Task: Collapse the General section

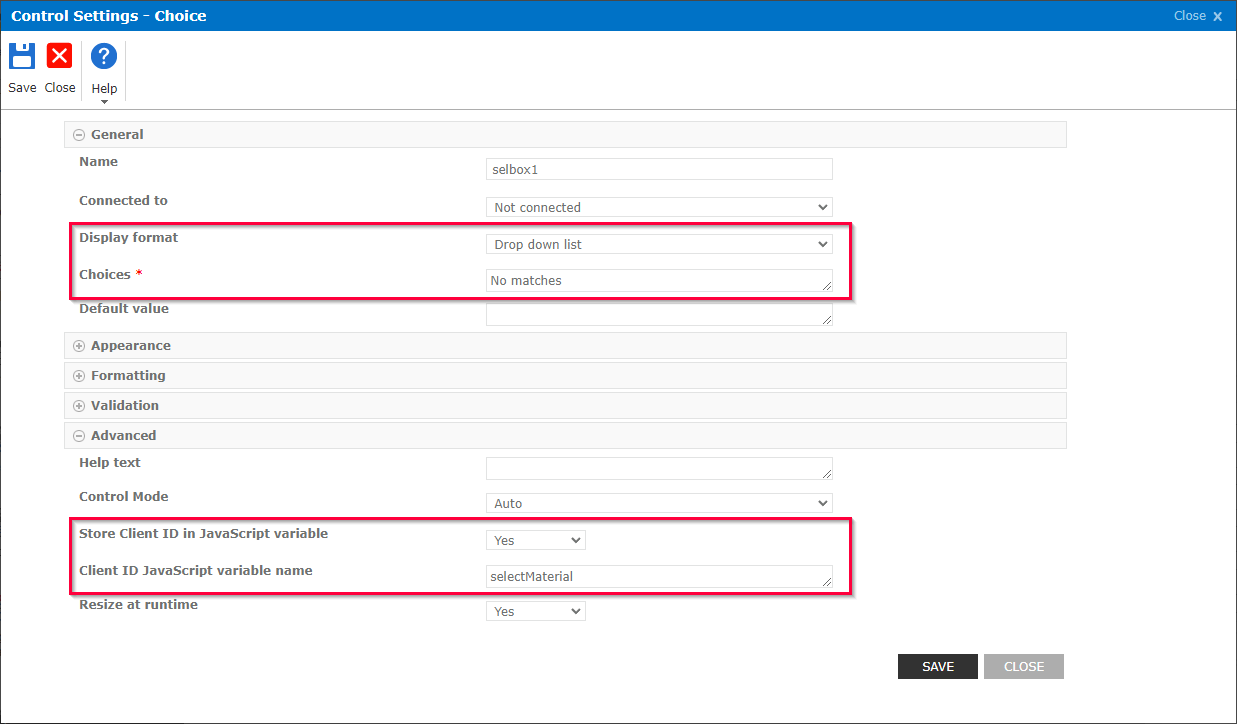Action: coord(78,134)
